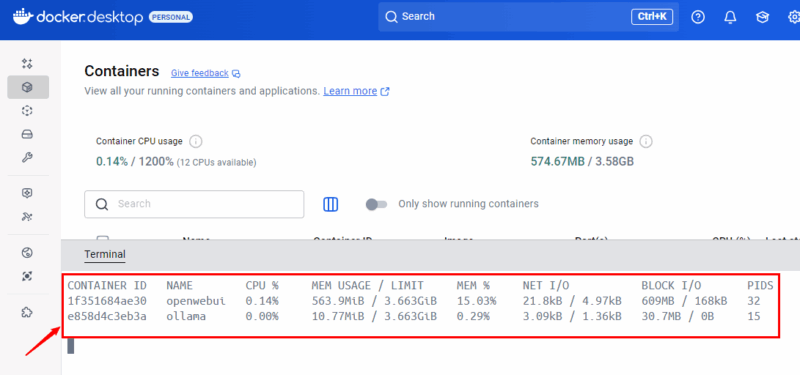This screenshot has height=375, width=800.
Task: Click the Give feedback chat icon
Action: coord(236,73)
